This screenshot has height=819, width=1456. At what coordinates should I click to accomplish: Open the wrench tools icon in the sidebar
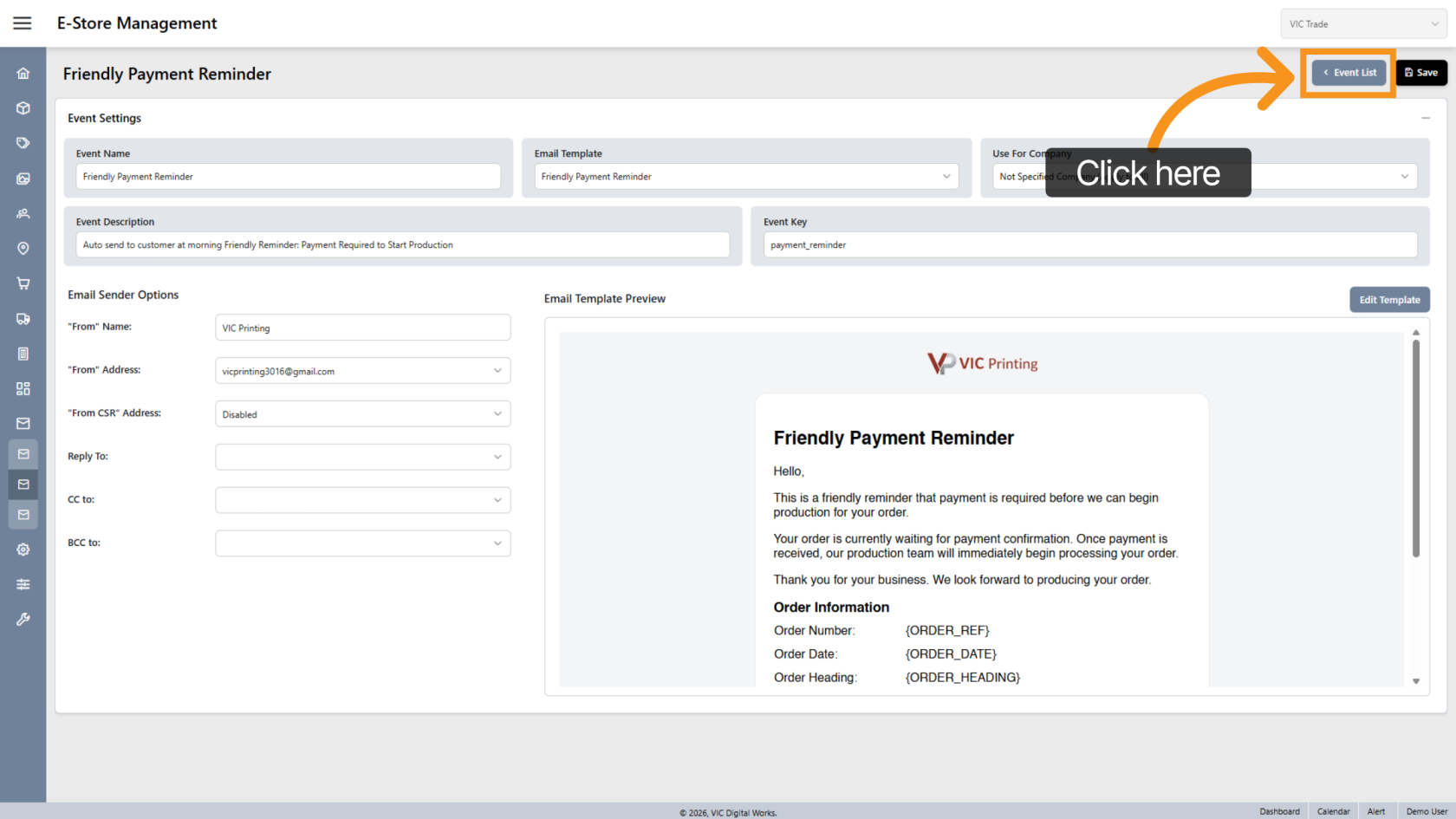[x=23, y=619]
